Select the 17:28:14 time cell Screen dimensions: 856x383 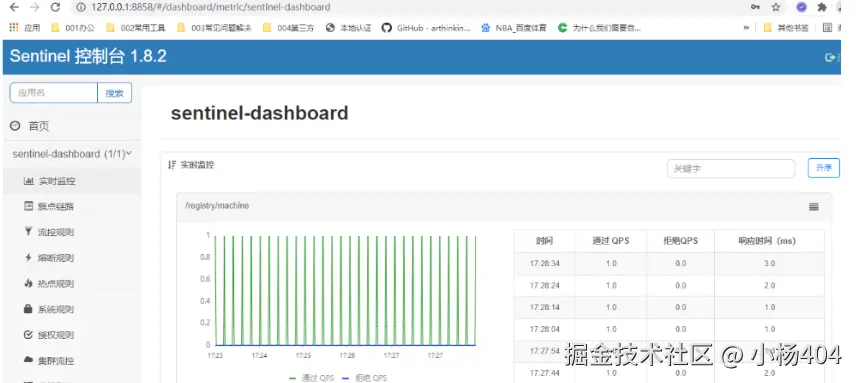(544, 307)
